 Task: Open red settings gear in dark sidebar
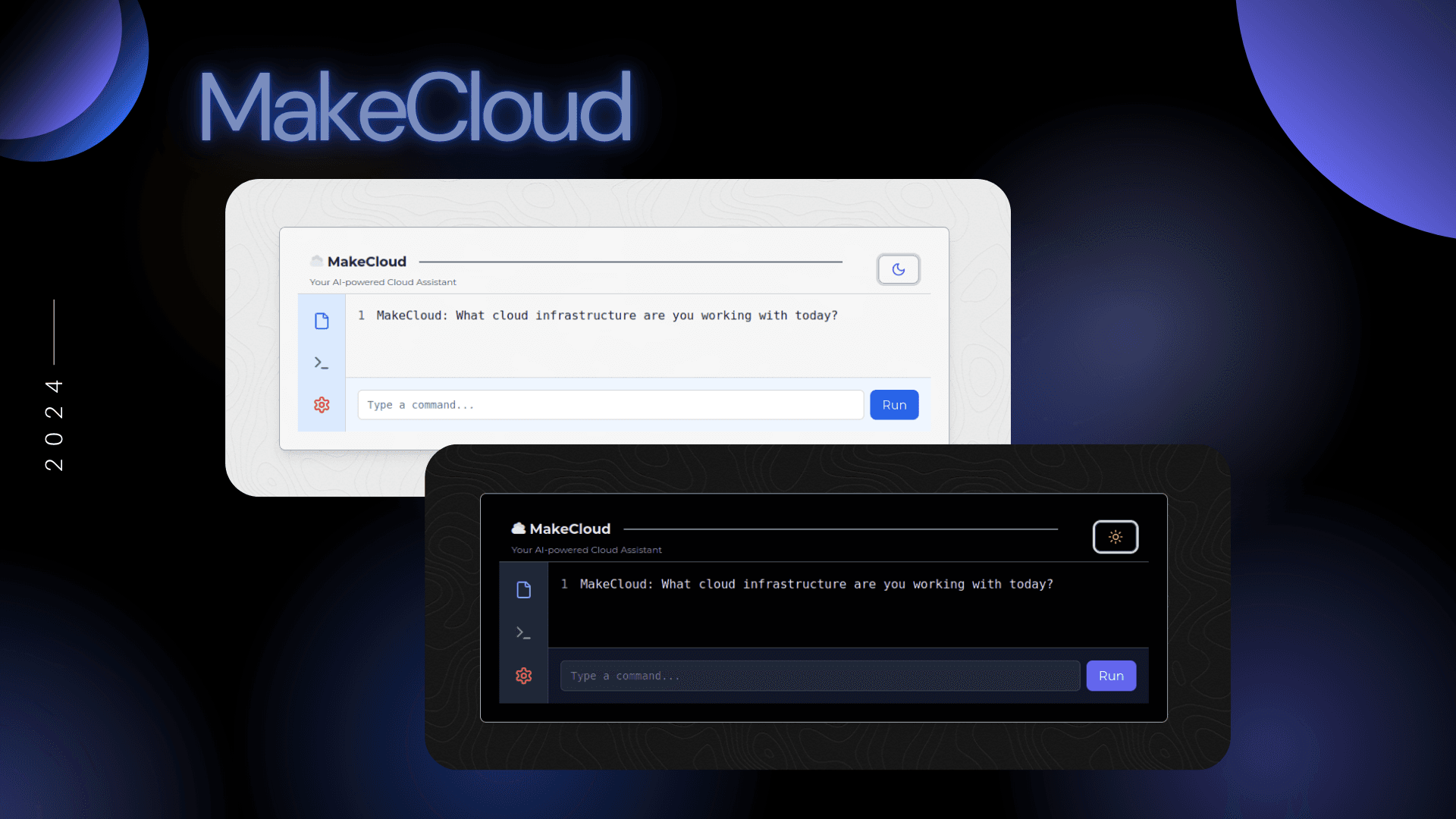tap(523, 676)
